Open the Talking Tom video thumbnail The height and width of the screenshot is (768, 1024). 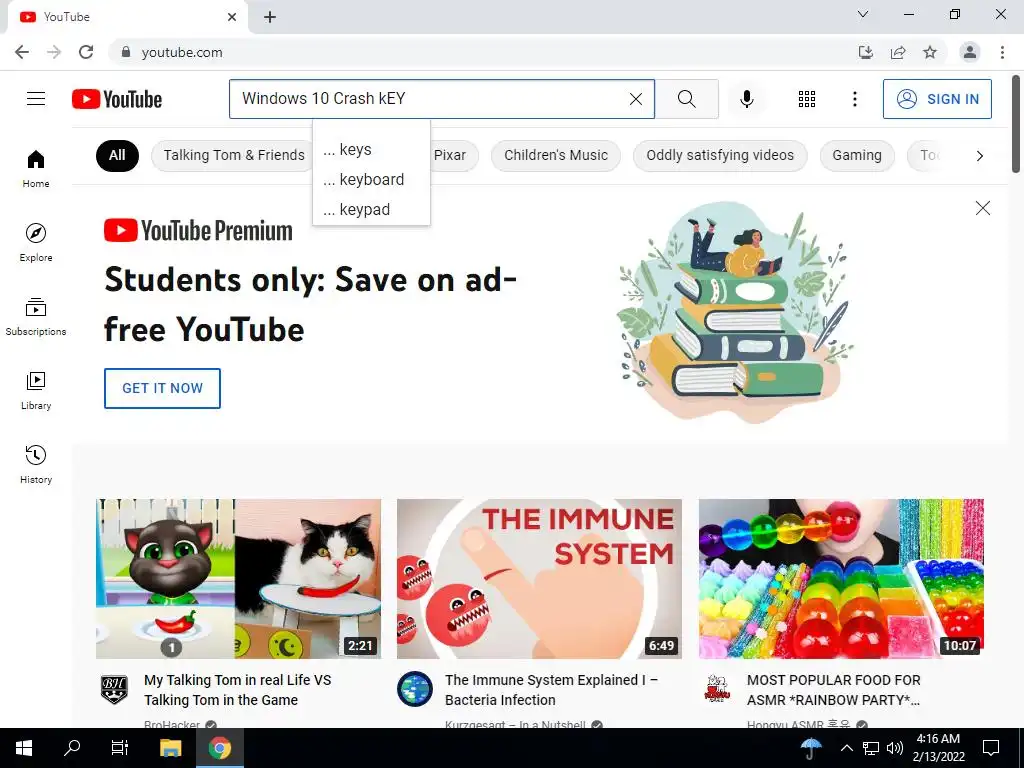click(x=238, y=579)
